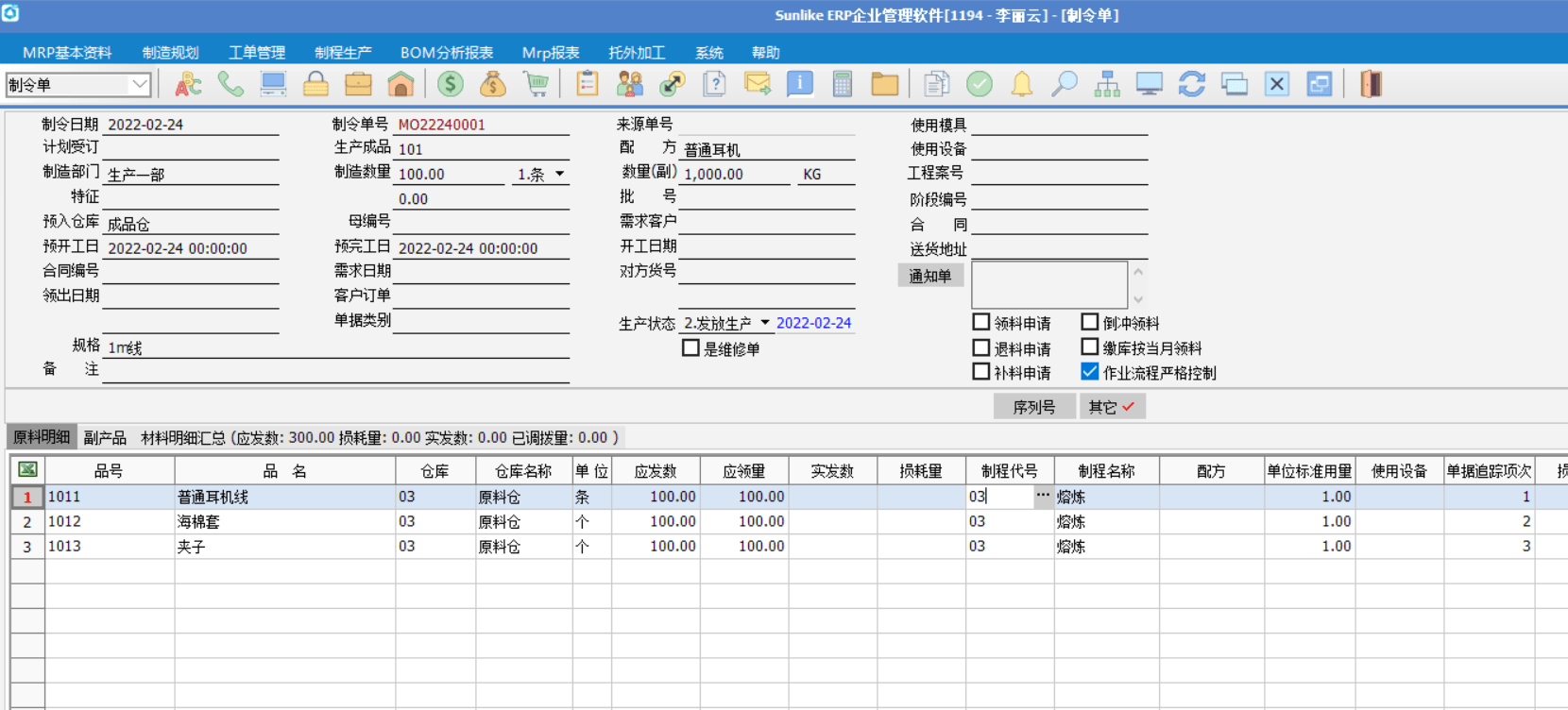Open the 制令单 form selector dropdown

click(x=140, y=84)
